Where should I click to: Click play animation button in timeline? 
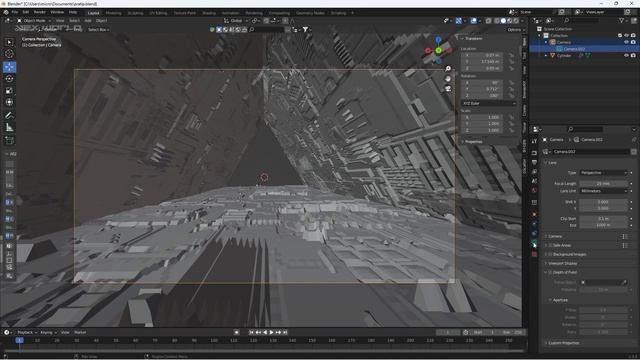coord(271,333)
